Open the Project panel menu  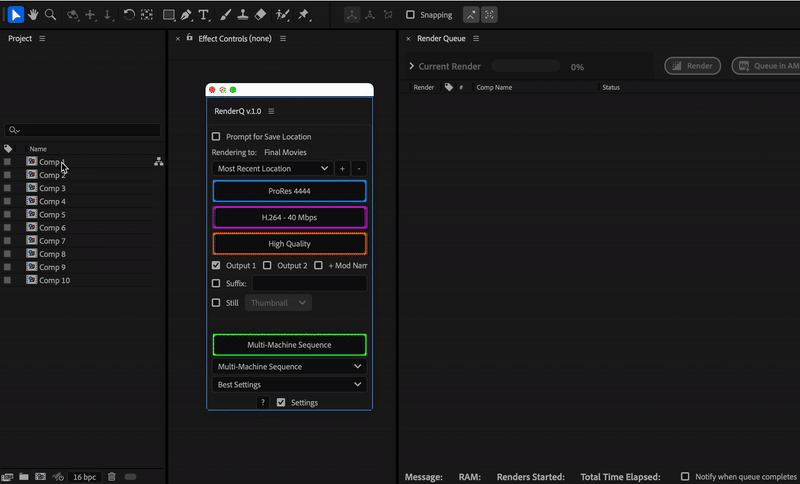pyautogui.click(x=42, y=38)
